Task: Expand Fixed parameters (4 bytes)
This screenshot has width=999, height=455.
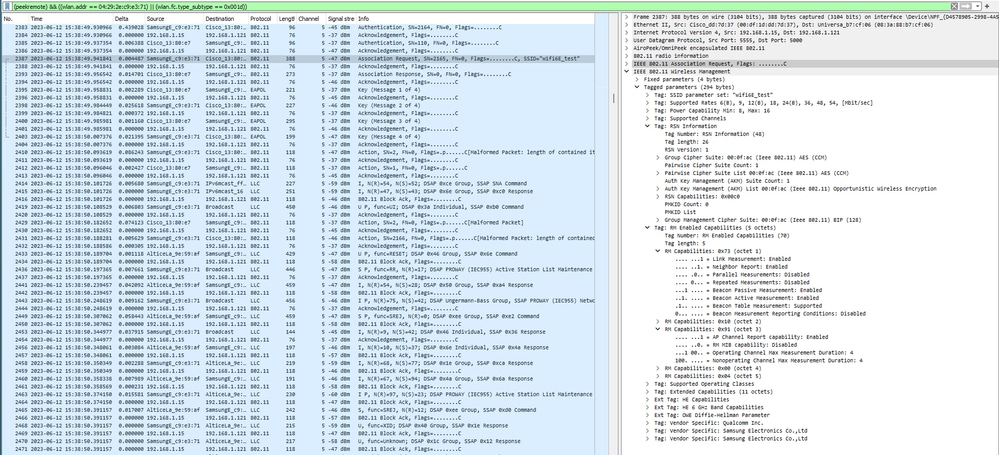Action: click(637, 79)
